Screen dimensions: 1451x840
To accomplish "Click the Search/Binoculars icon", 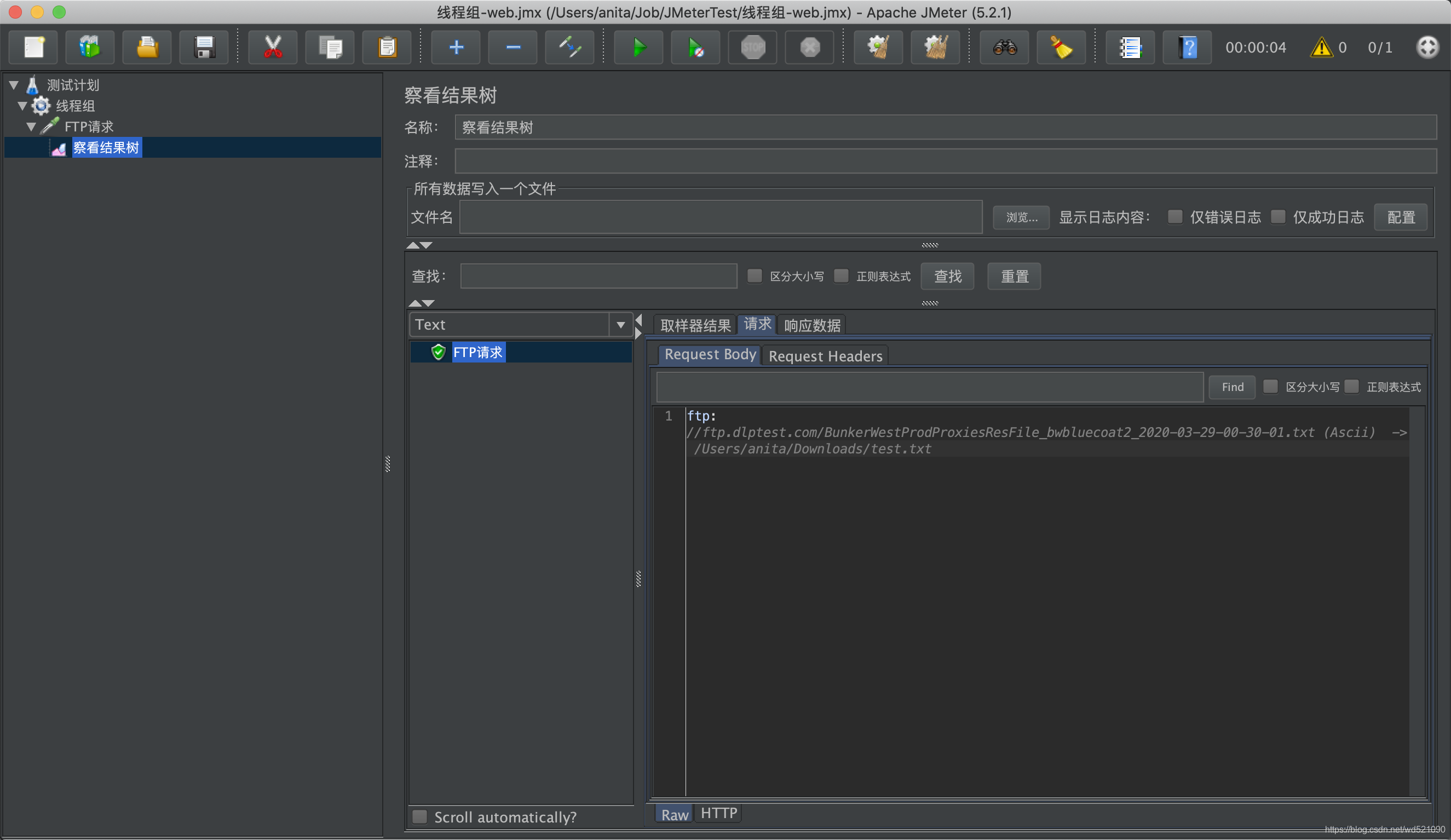I will click(x=1003, y=47).
